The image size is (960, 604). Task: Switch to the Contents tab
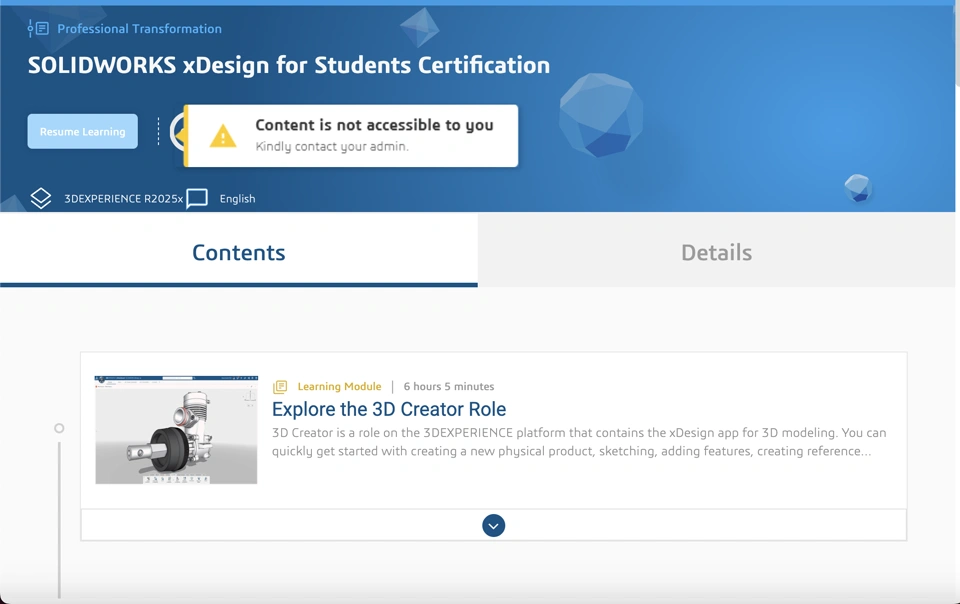point(238,253)
